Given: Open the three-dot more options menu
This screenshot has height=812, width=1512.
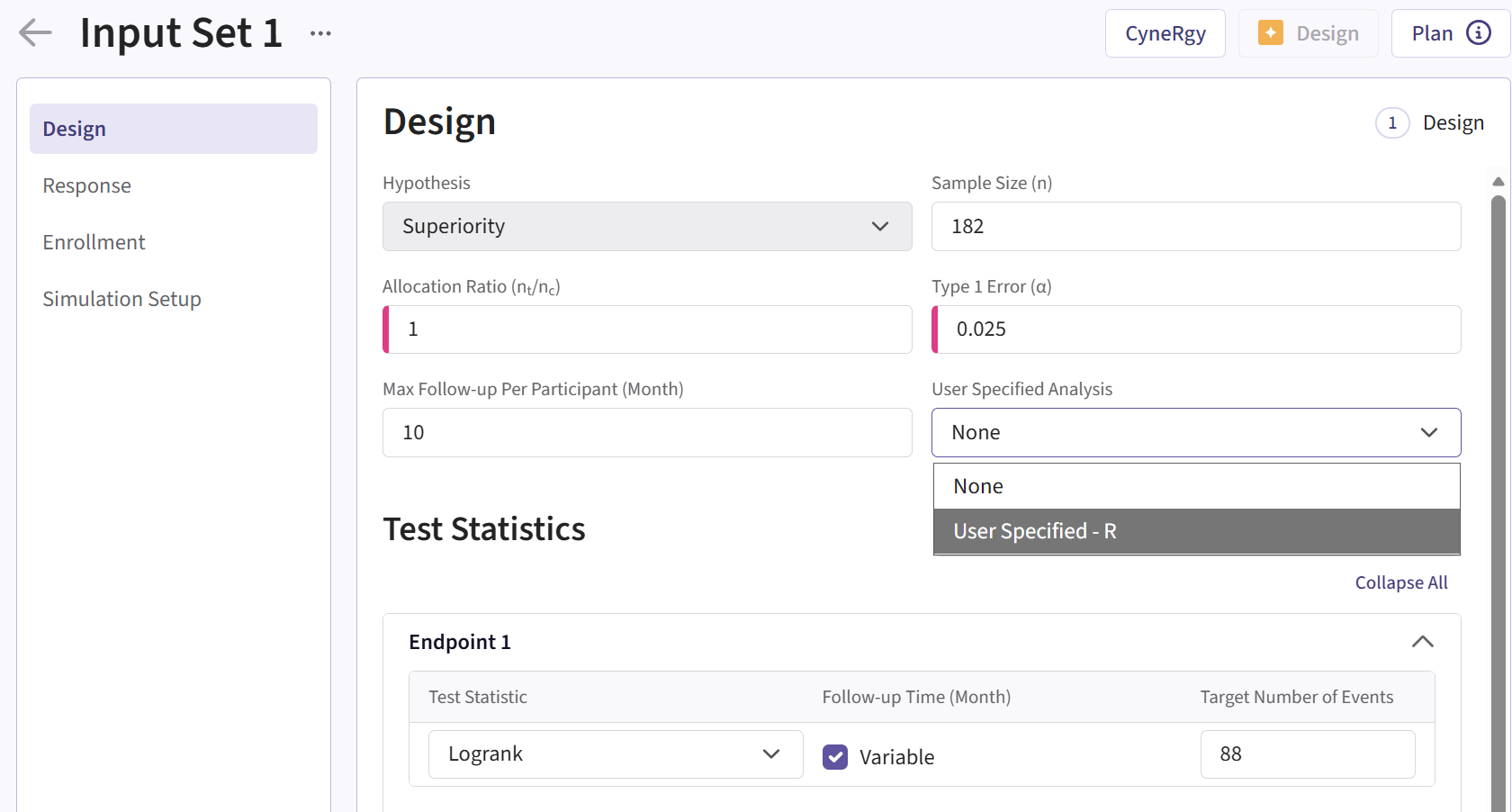Looking at the screenshot, I should coord(320,33).
